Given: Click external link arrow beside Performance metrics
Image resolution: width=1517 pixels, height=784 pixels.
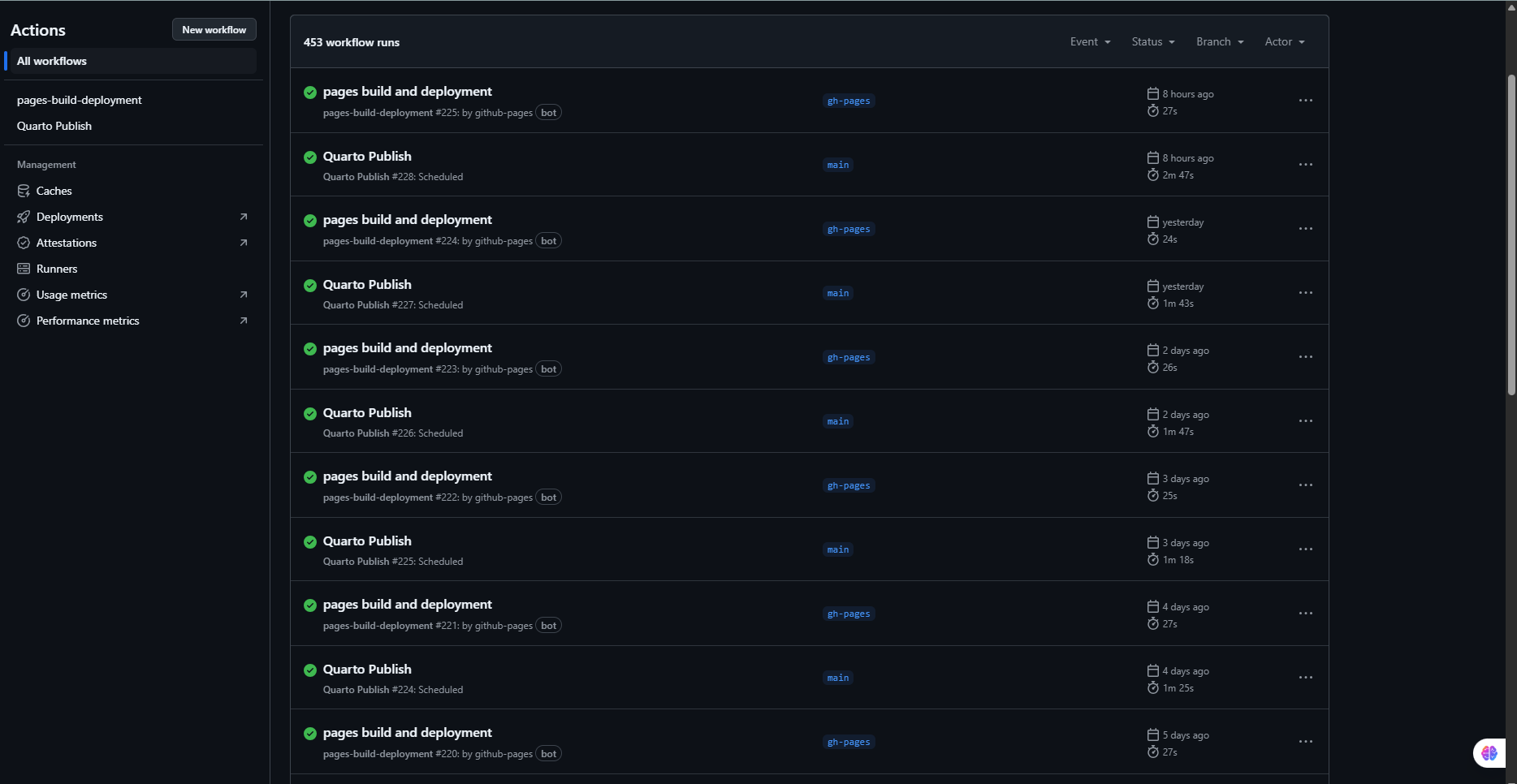Looking at the screenshot, I should pyautogui.click(x=244, y=321).
